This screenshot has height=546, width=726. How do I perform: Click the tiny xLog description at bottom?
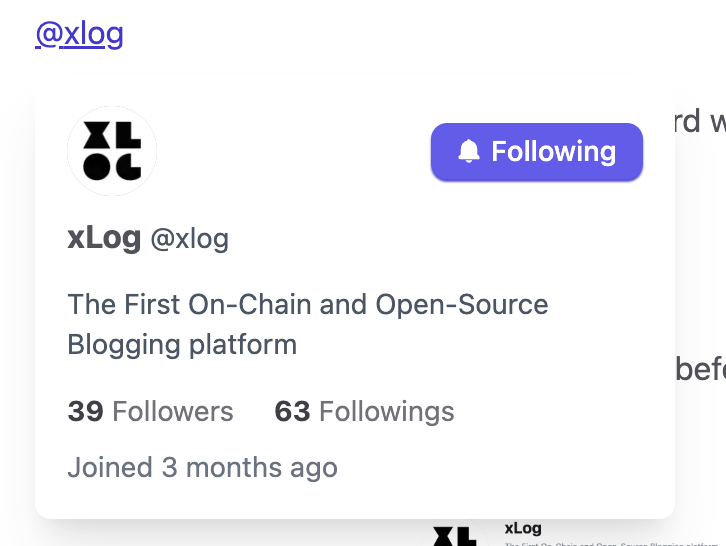point(612,544)
